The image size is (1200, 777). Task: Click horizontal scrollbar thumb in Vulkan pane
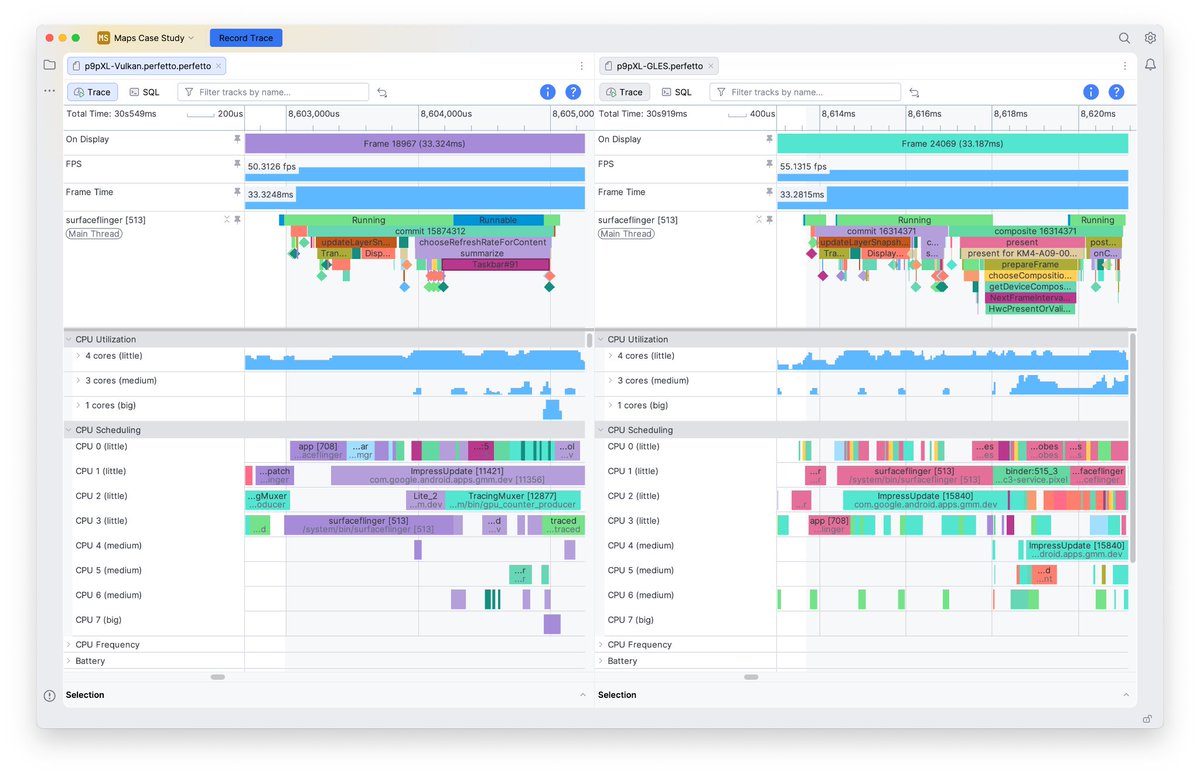tap(218, 677)
